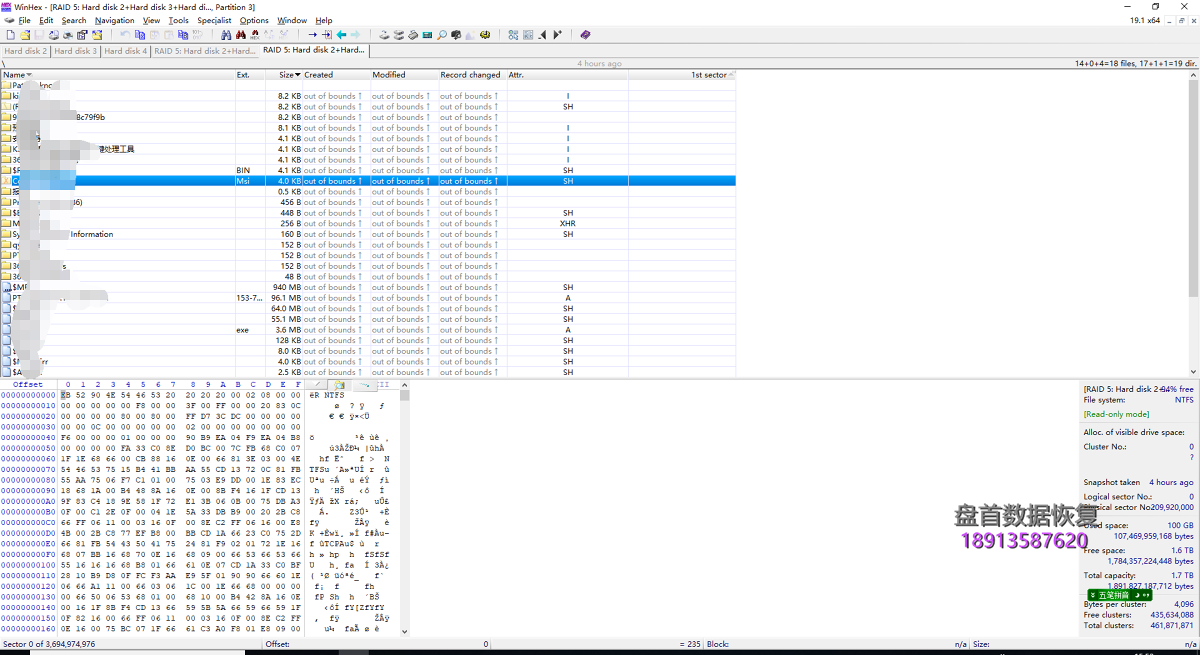The image size is (1200, 655).
Task: Open the Specialist menu
Action: [x=214, y=20]
